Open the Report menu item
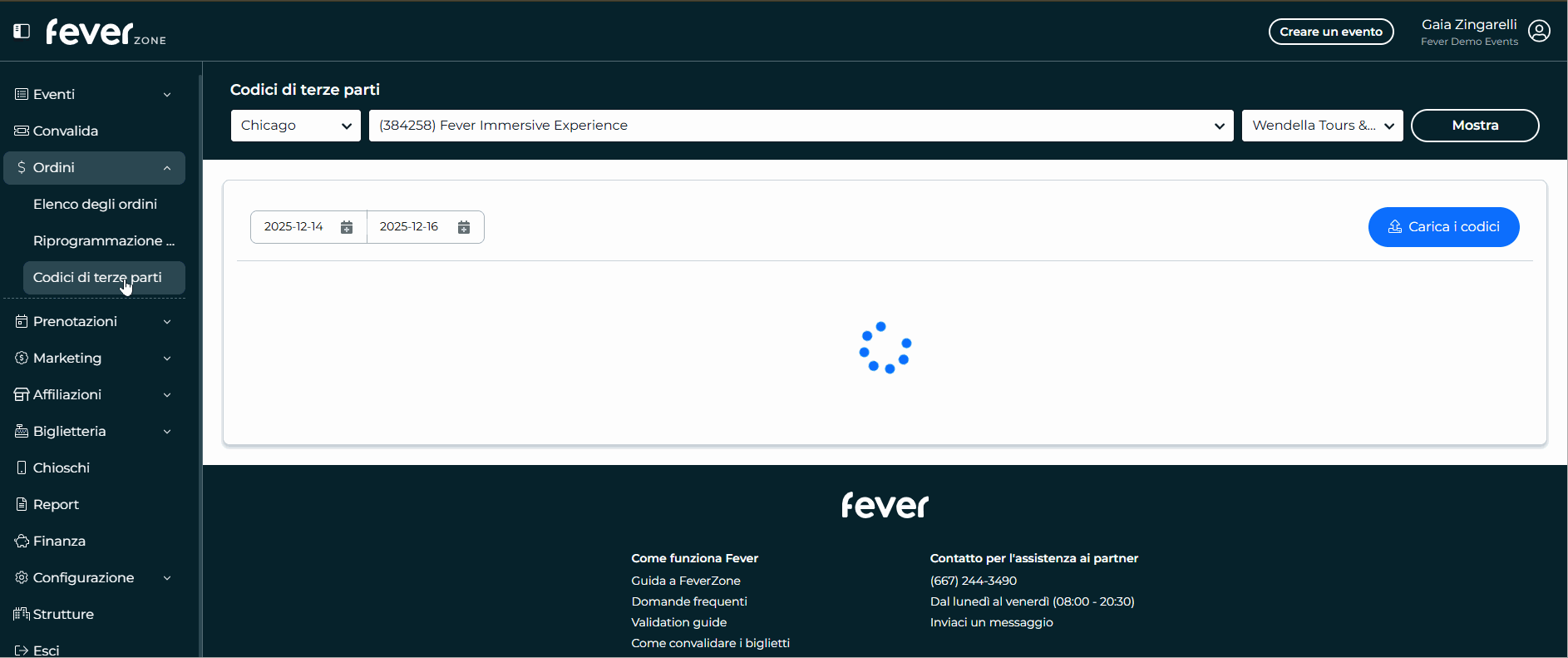The image size is (1568, 658). click(x=94, y=504)
